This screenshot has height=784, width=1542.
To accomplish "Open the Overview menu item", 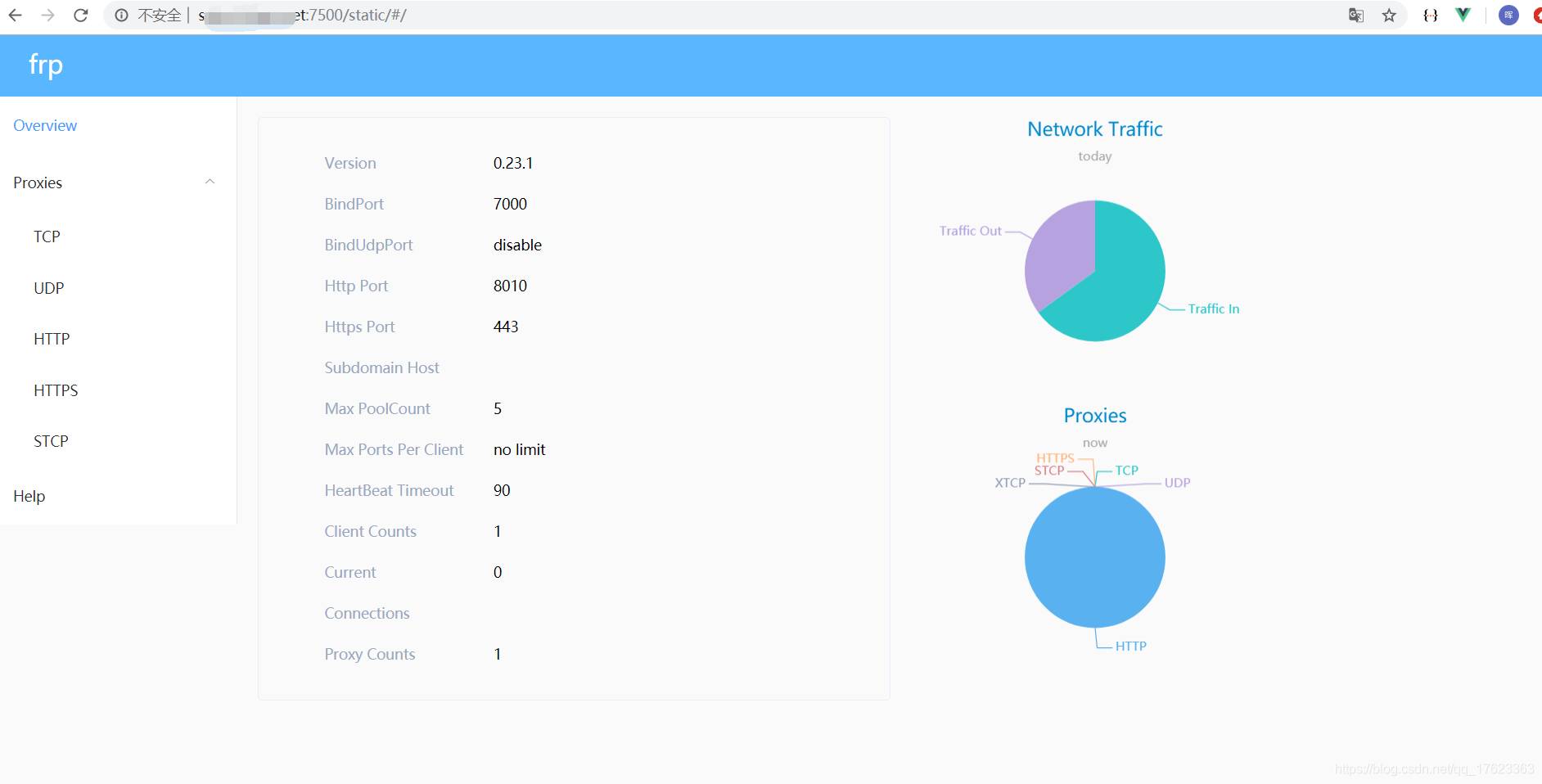I will pos(45,125).
